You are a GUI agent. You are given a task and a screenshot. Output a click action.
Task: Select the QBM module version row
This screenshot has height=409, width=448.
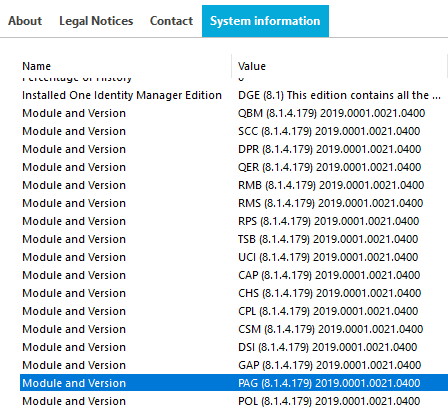coord(234,113)
